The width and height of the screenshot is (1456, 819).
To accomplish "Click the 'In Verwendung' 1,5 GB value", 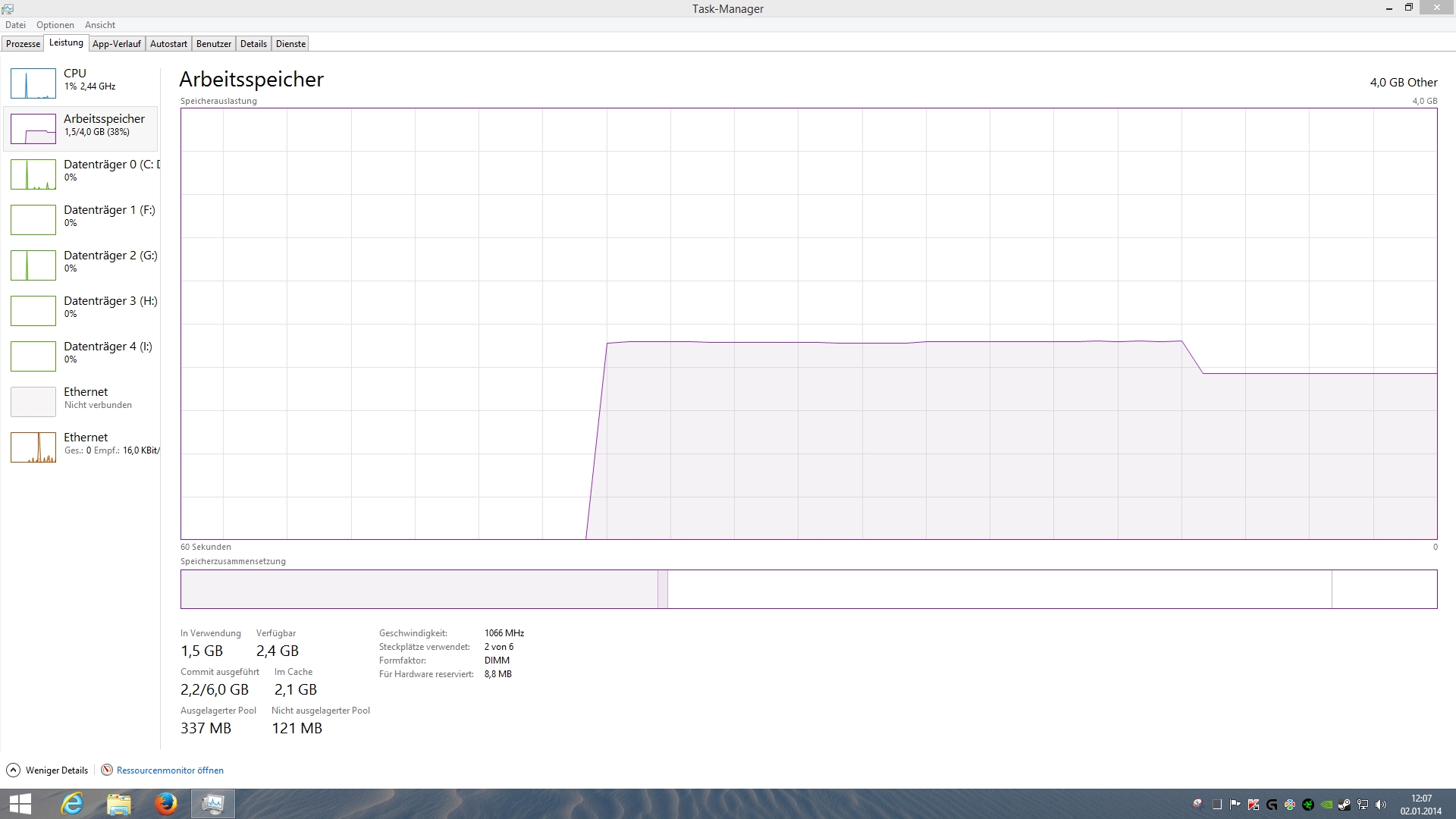I will coord(202,651).
